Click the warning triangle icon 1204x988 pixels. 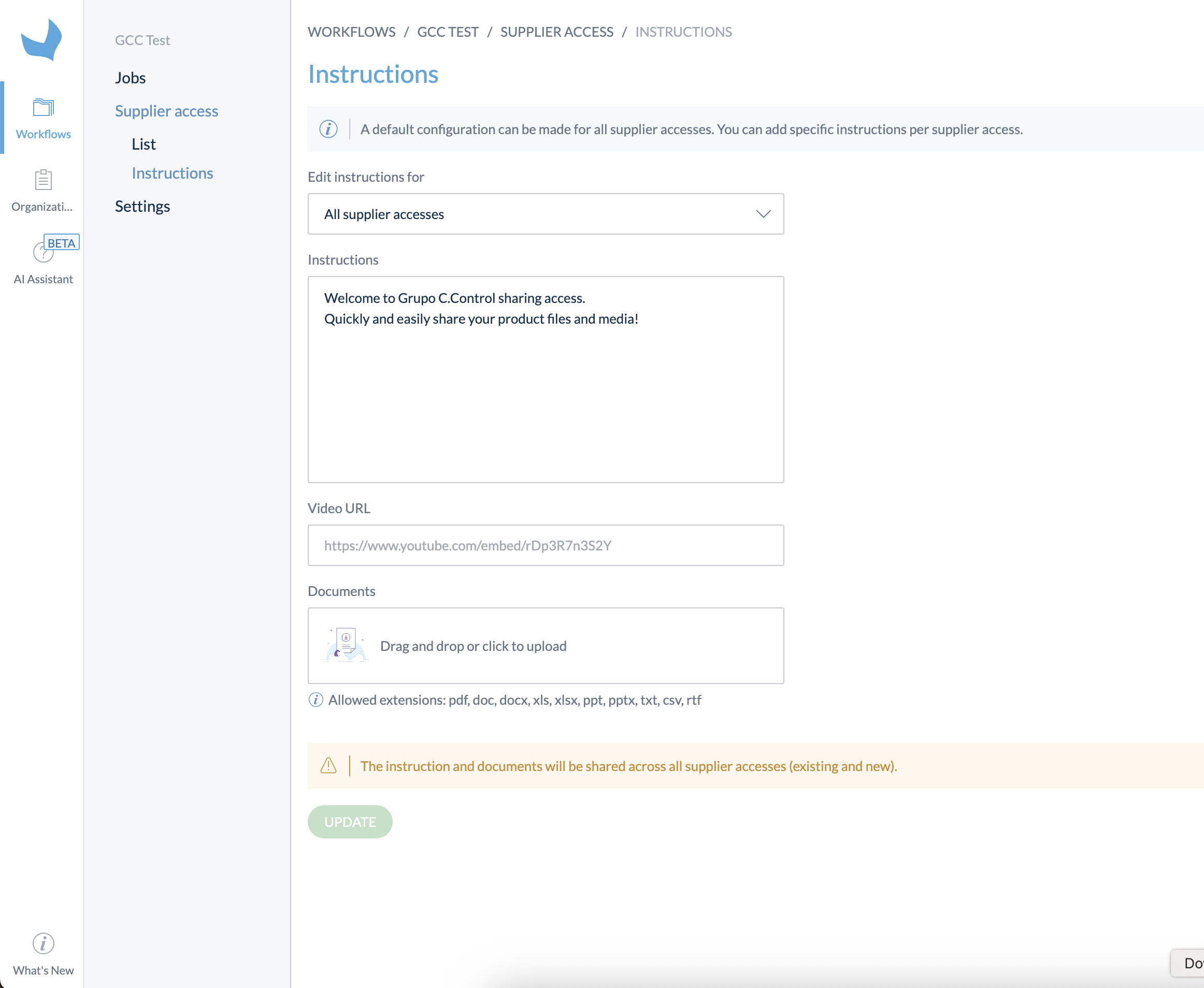[x=328, y=765]
